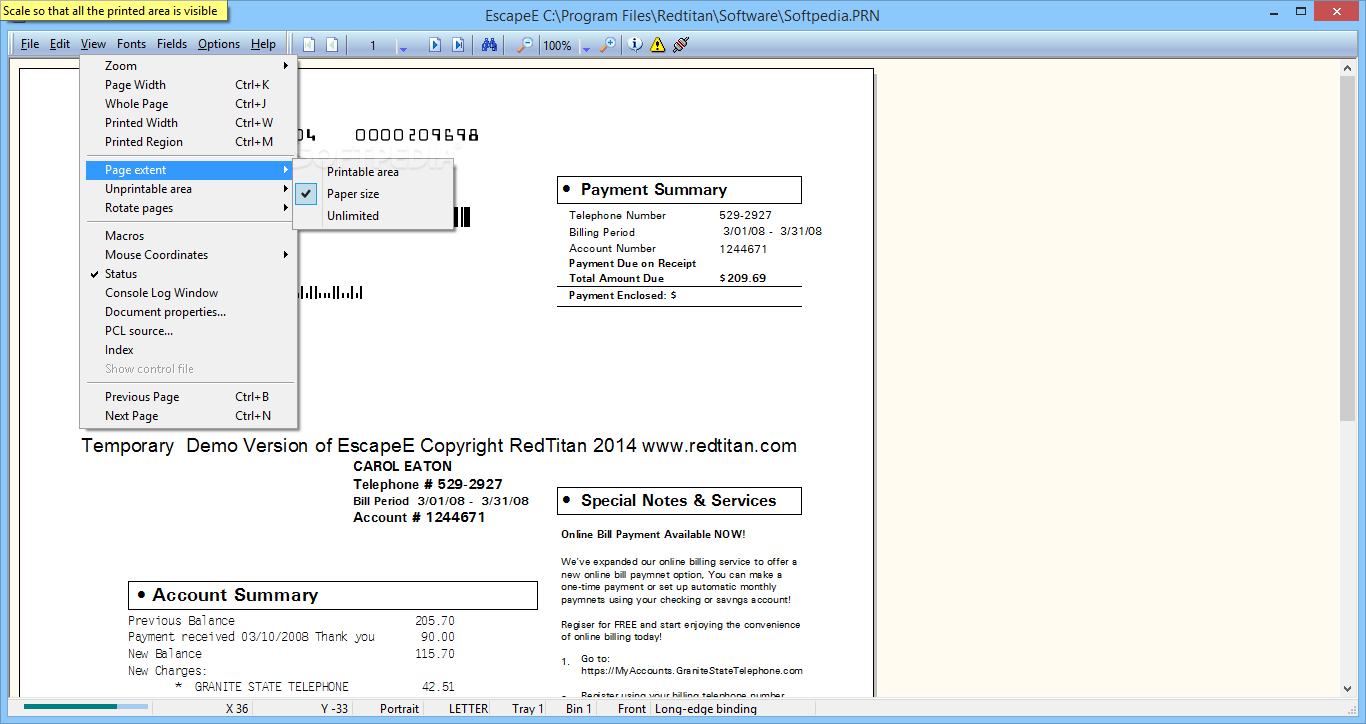Click Y -33 coordinate in status bar
The image size is (1366, 724).
tap(334, 709)
